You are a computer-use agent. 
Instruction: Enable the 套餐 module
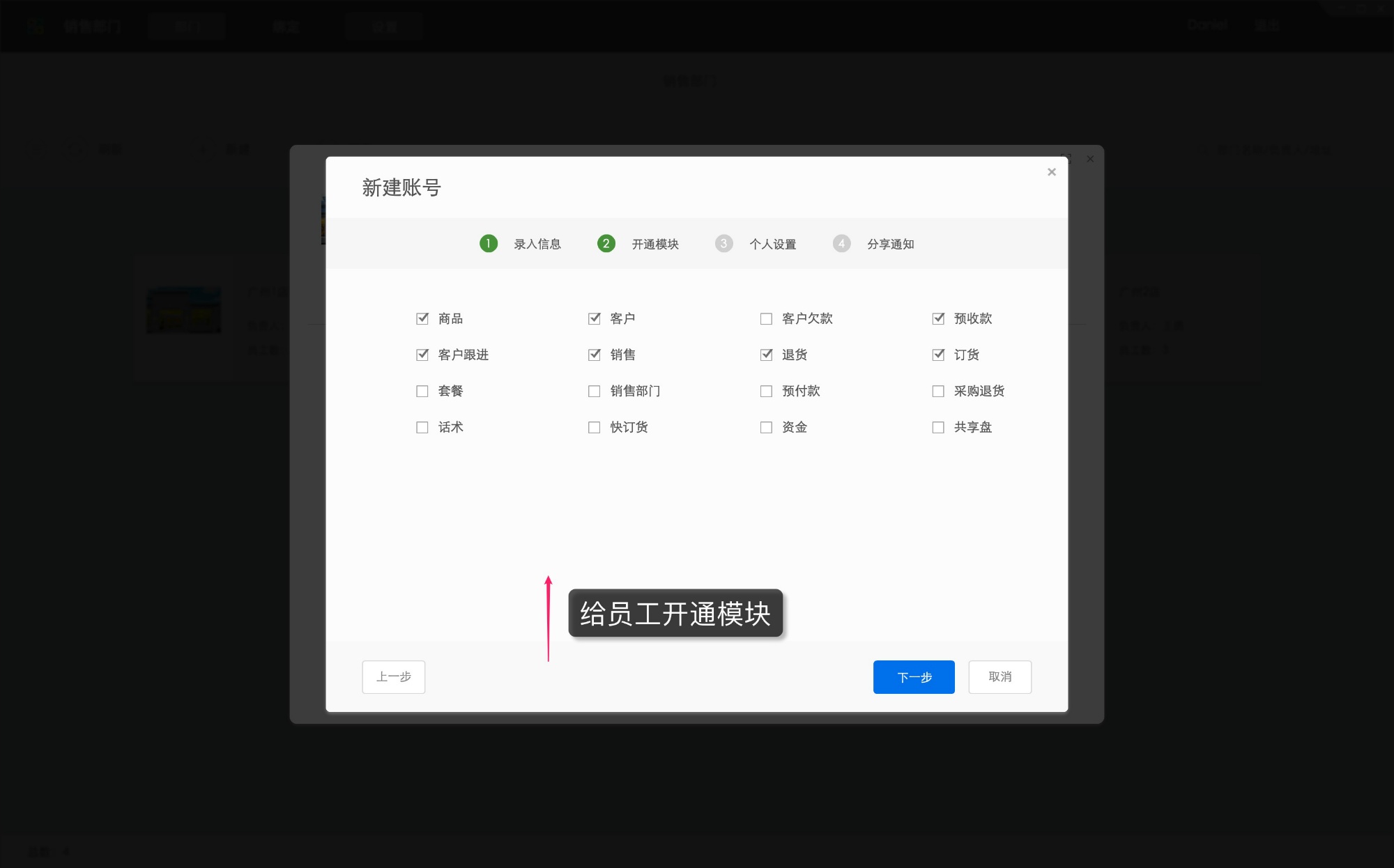[422, 391]
